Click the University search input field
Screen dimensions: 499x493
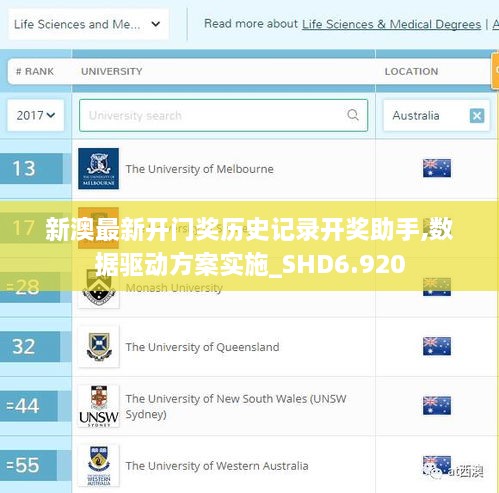pyautogui.click(x=223, y=115)
